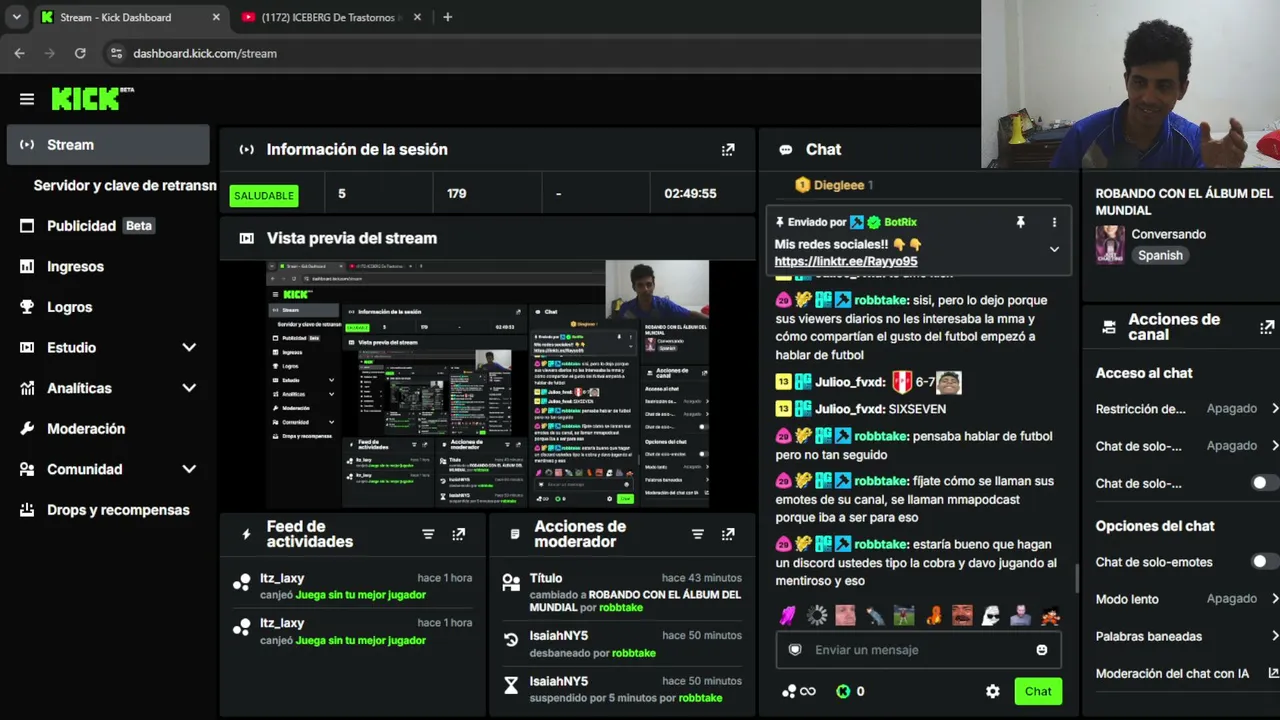Open Restricción de... setting arrow

pyautogui.click(x=1275, y=408)
